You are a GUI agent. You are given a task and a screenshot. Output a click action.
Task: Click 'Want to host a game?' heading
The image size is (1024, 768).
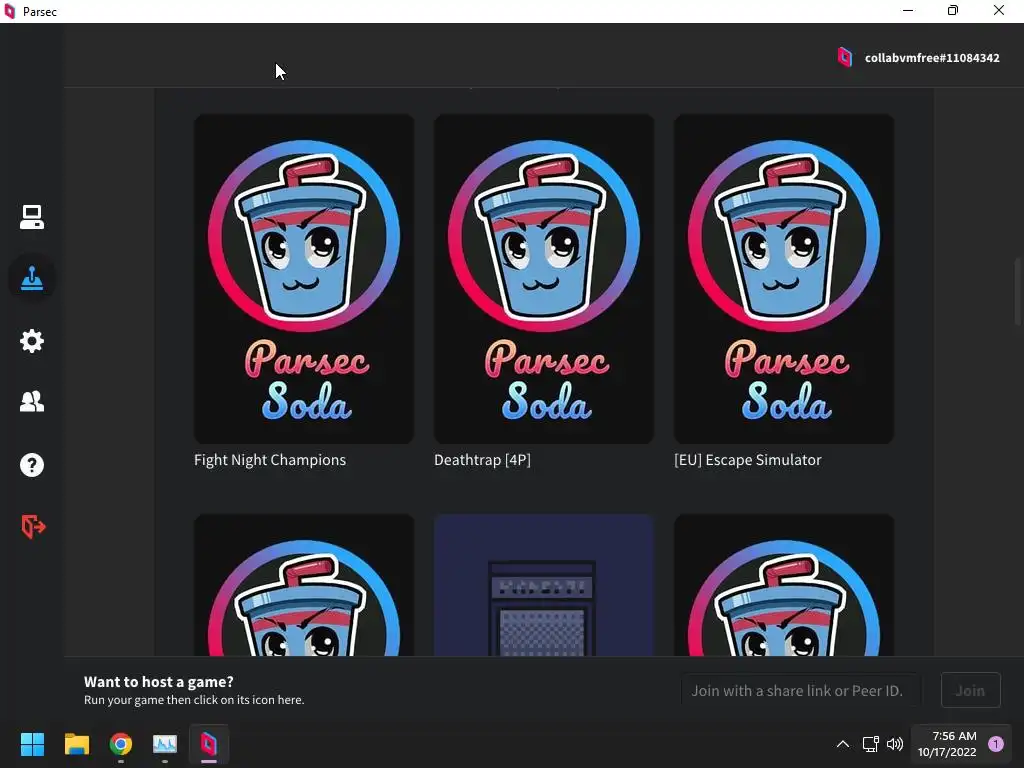click(x=159, y=682)
